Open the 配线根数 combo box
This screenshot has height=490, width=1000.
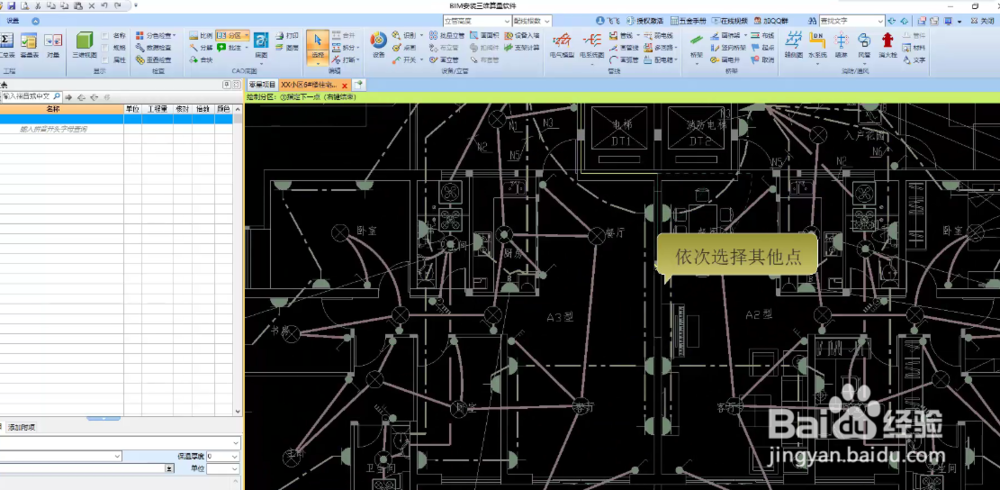pos(532,21)
